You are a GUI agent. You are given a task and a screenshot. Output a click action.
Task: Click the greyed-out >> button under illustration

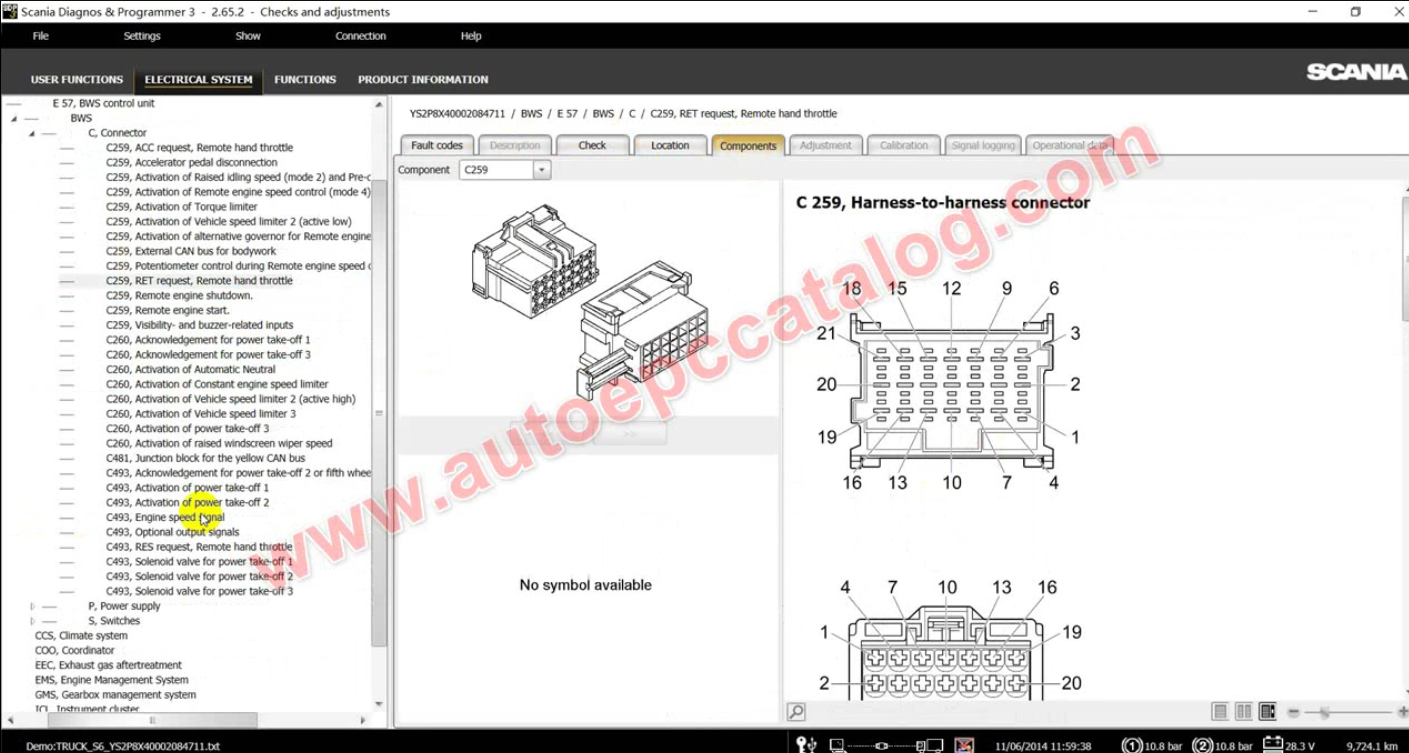click(x=630, y=435)
